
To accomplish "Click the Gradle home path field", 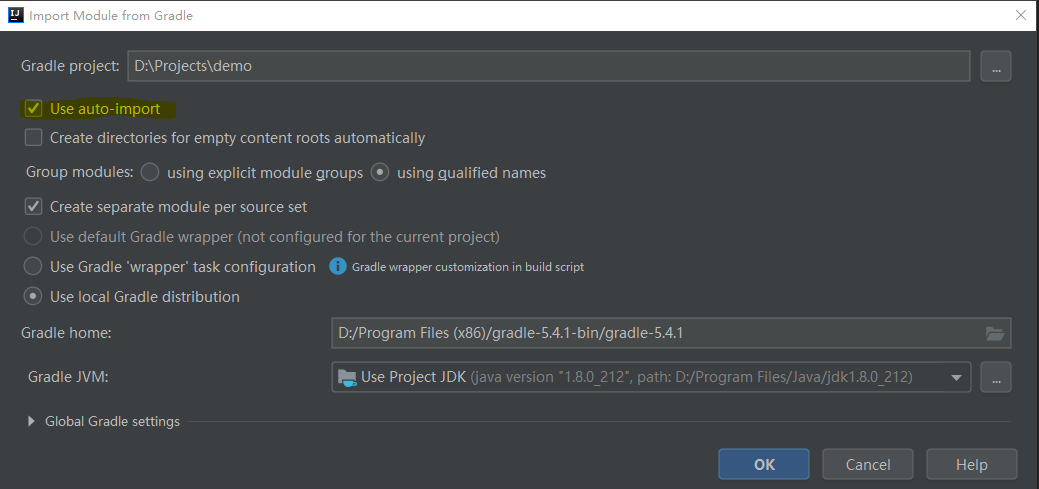I will pos(671,333).
